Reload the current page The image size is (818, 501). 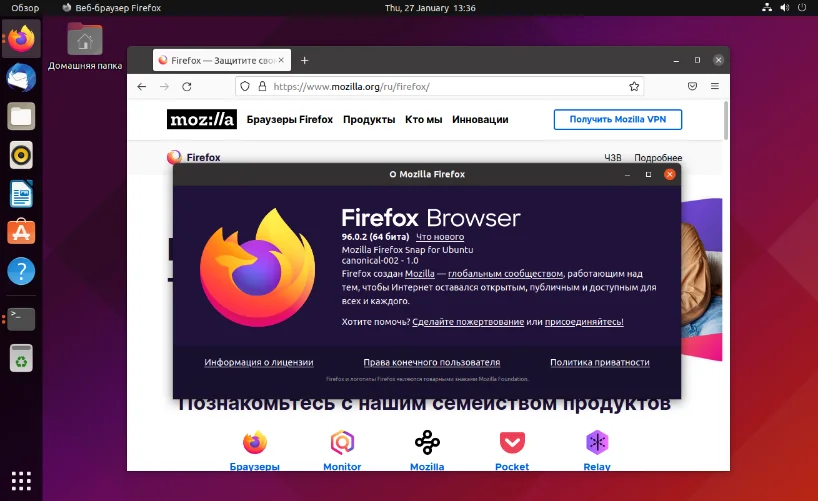click(187, 87)
